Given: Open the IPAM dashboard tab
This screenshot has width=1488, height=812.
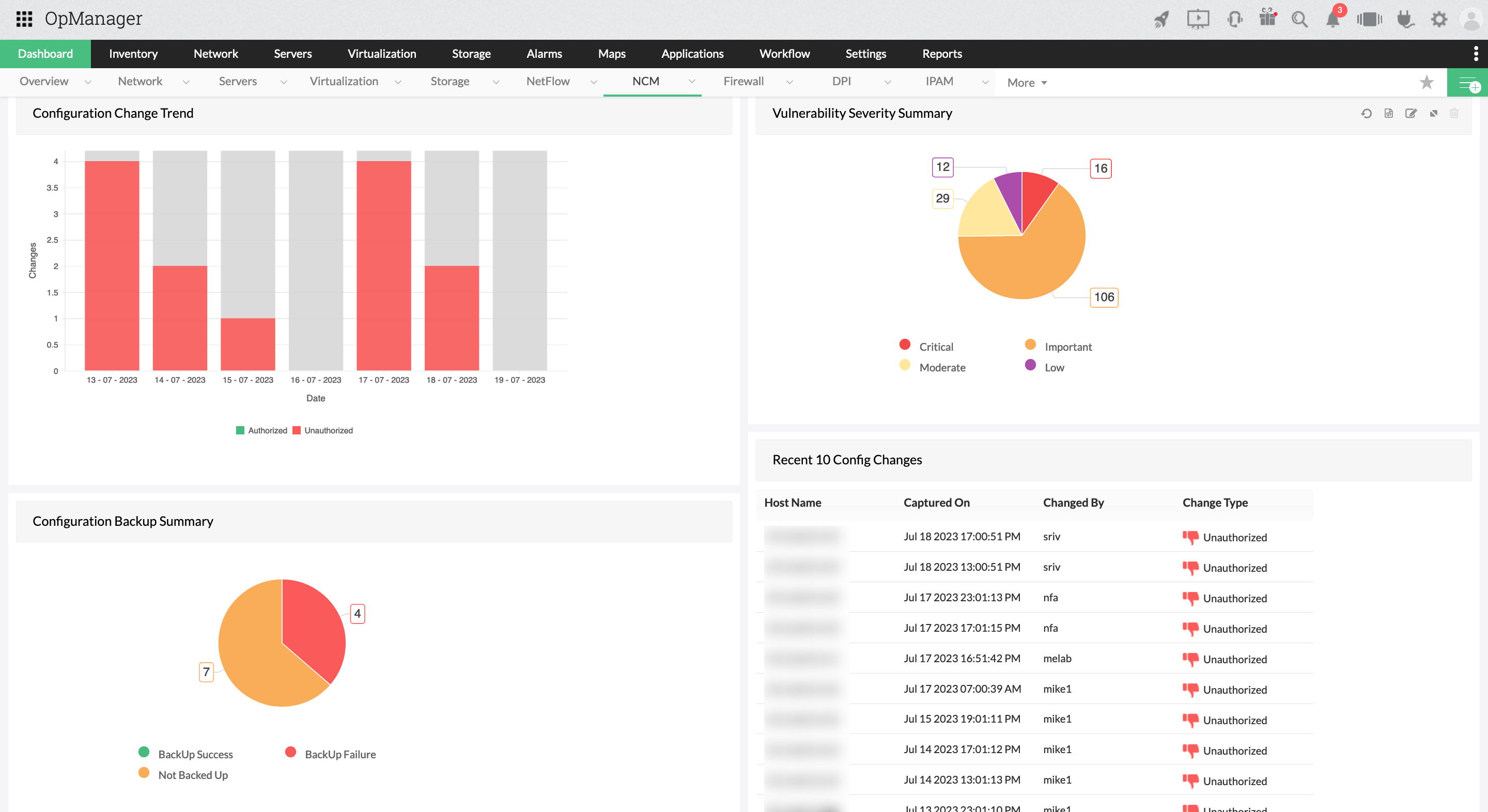Looking at the screenshot, I should coord(940,82).
